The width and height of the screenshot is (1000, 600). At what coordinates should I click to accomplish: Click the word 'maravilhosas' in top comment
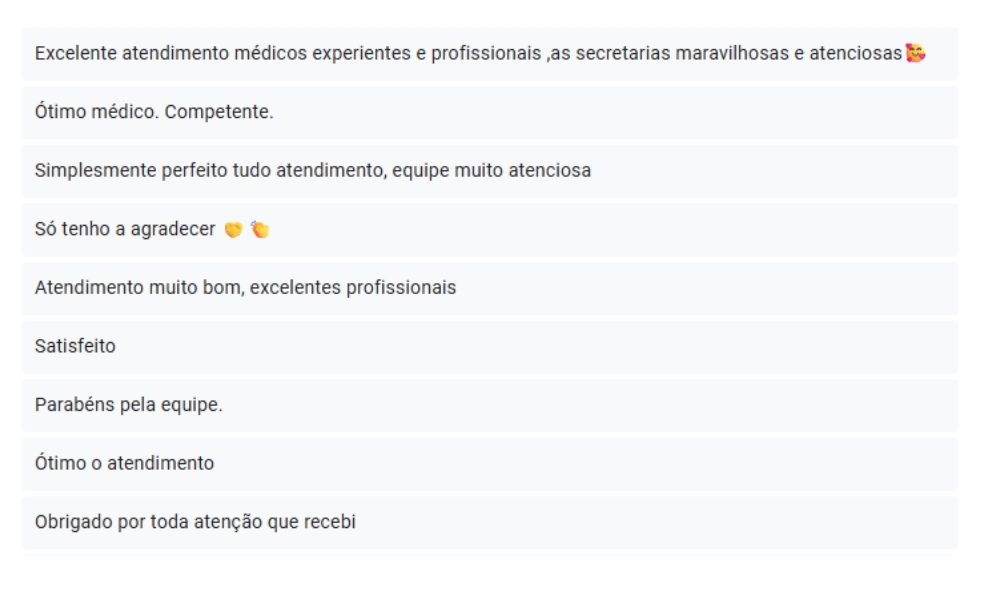[x=732, y=53]
